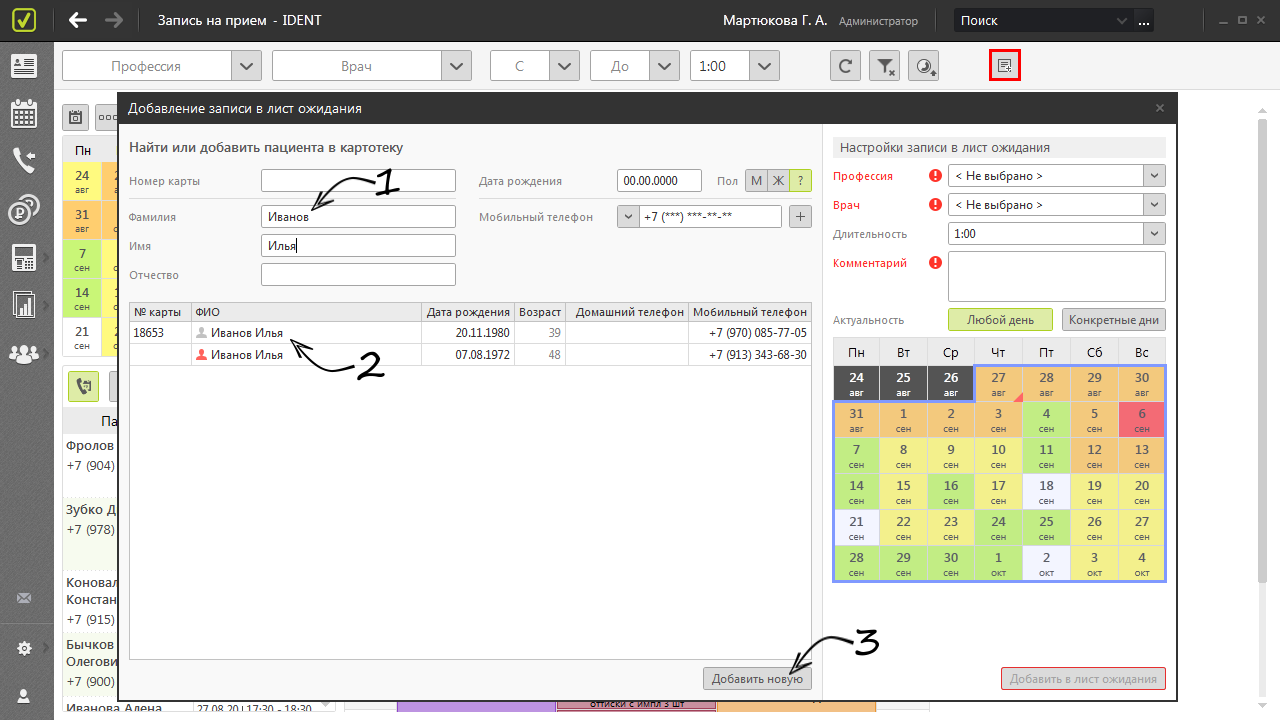Open the user profile sidebar icon

24,695
